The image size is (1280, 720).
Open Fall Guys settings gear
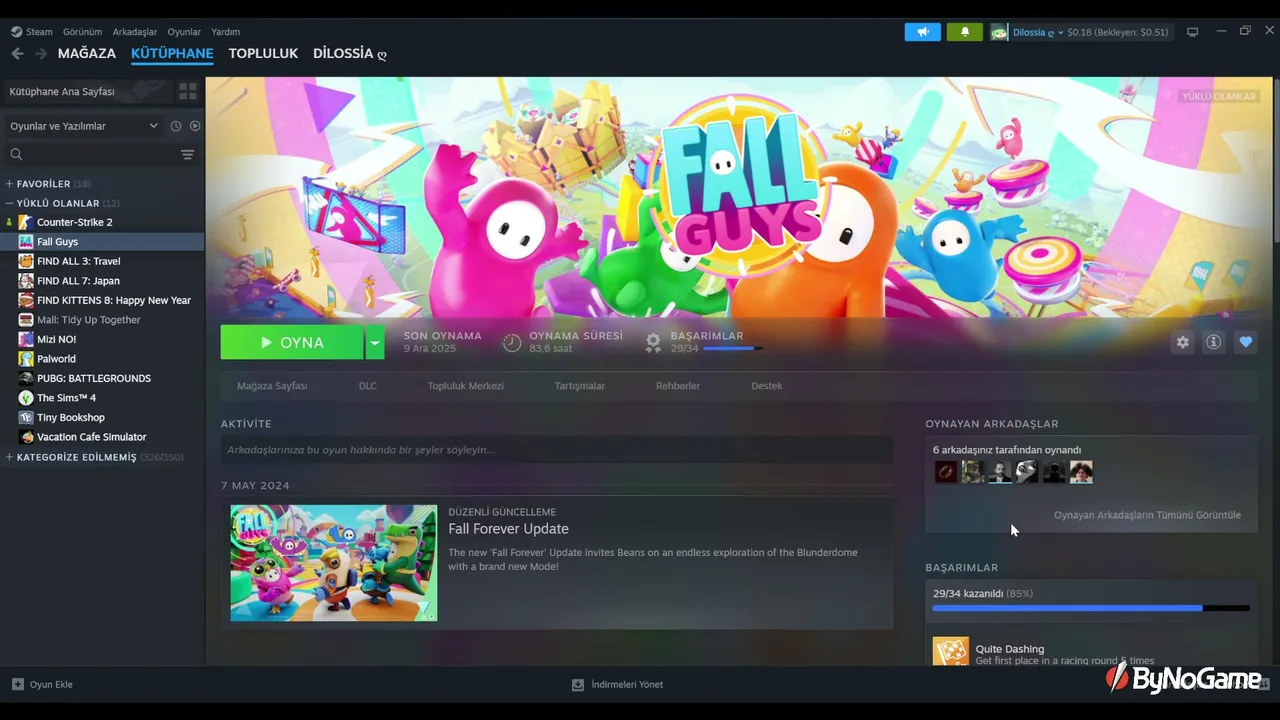pyautogui.click(x=1183, y=342)
